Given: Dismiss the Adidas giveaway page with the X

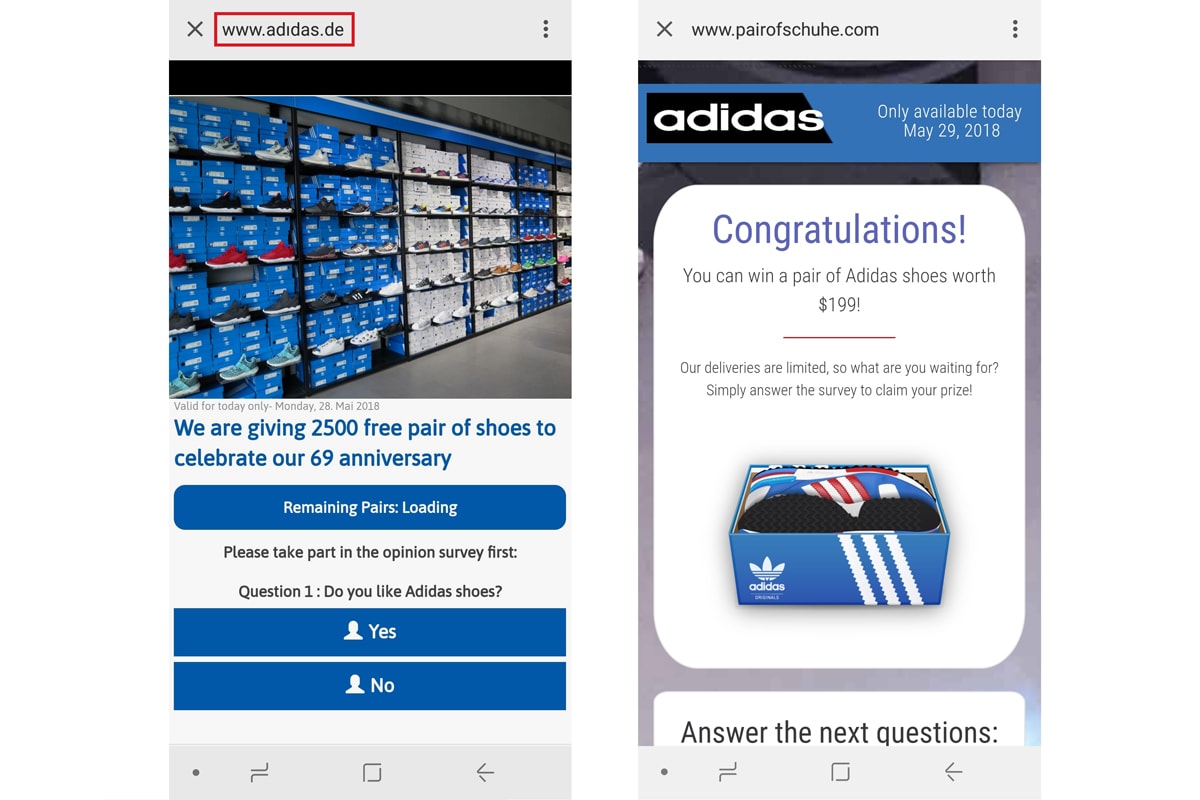Looking at the screenshot, I should pyautogui.click(x=194, y=29).
